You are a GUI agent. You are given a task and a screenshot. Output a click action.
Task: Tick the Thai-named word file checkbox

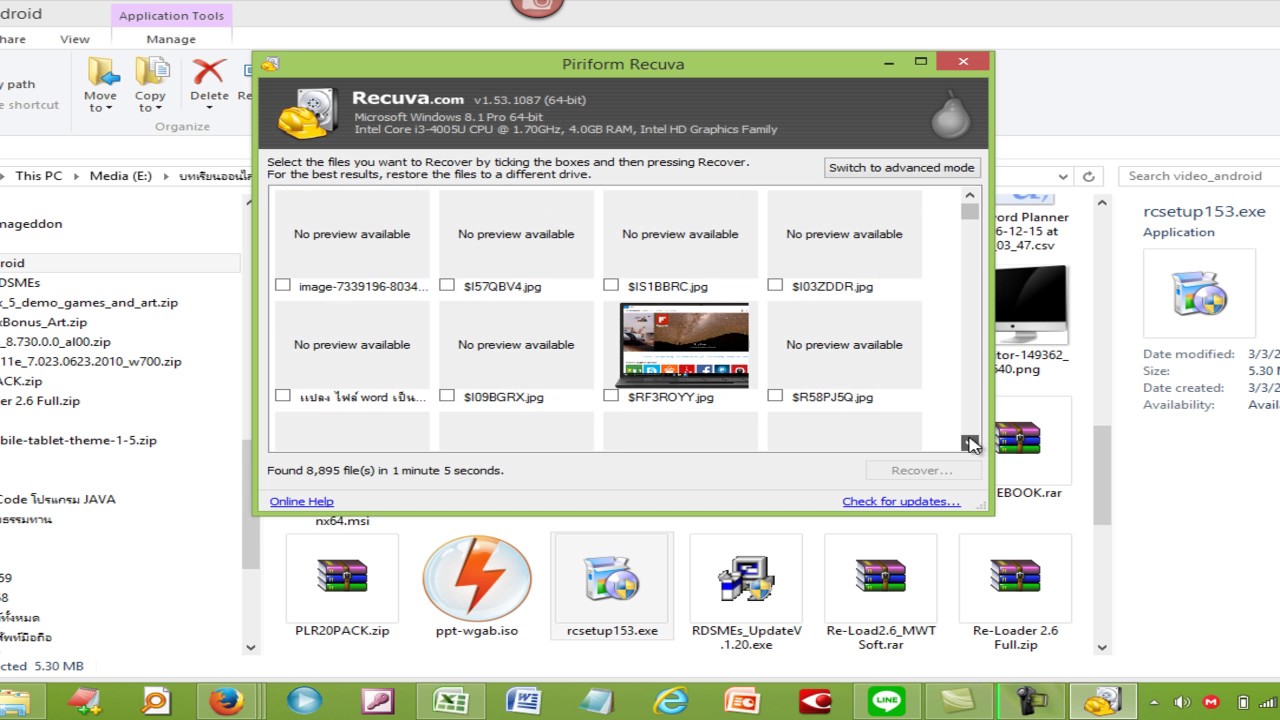pyautogui.click(x=283, y=396)
